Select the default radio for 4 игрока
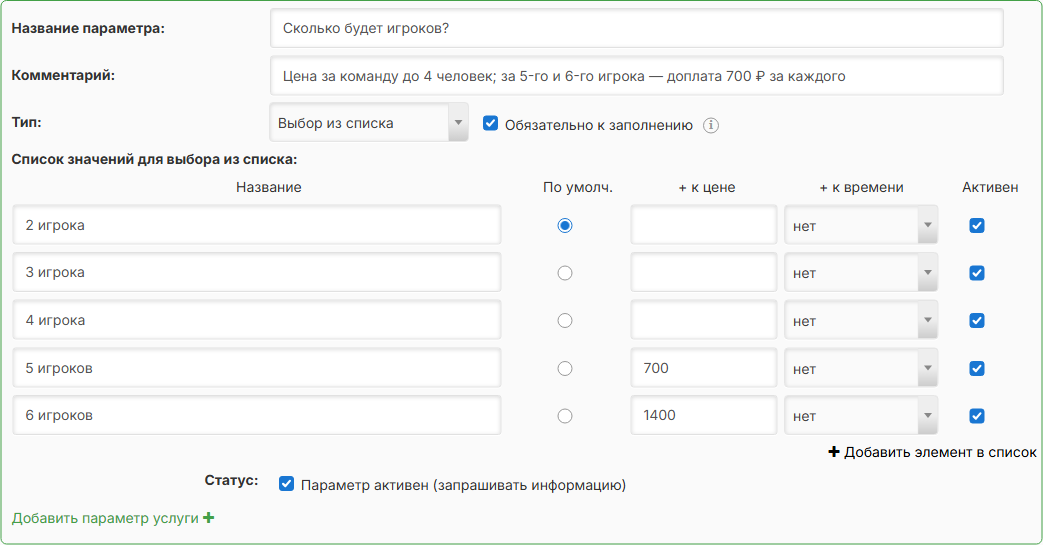1043x545 pixels. pos(565,321)
